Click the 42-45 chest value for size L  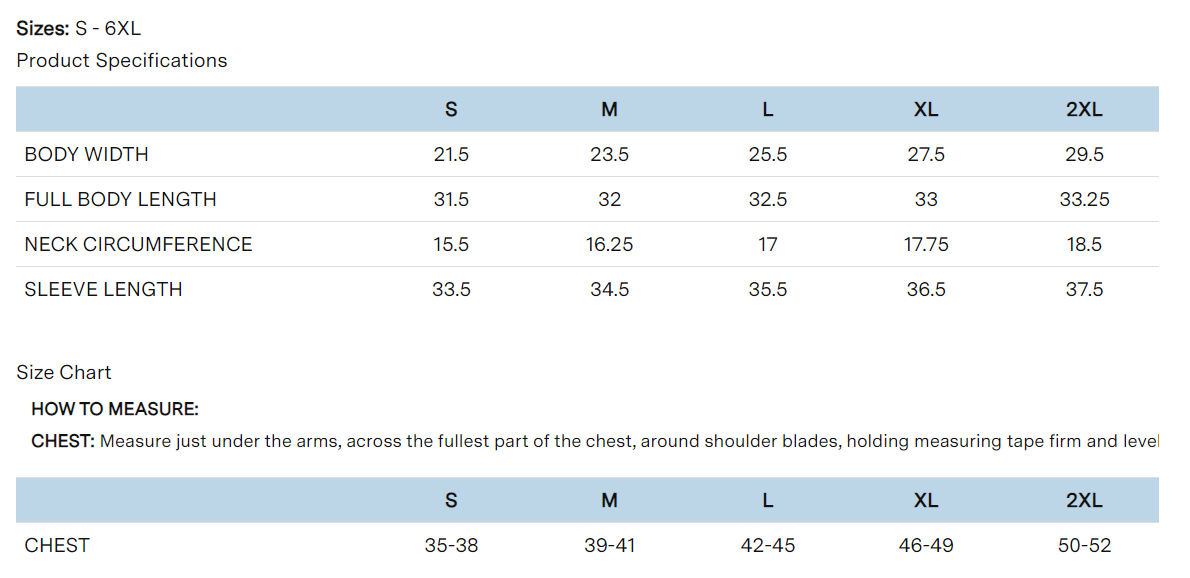[x=767, y=545]
